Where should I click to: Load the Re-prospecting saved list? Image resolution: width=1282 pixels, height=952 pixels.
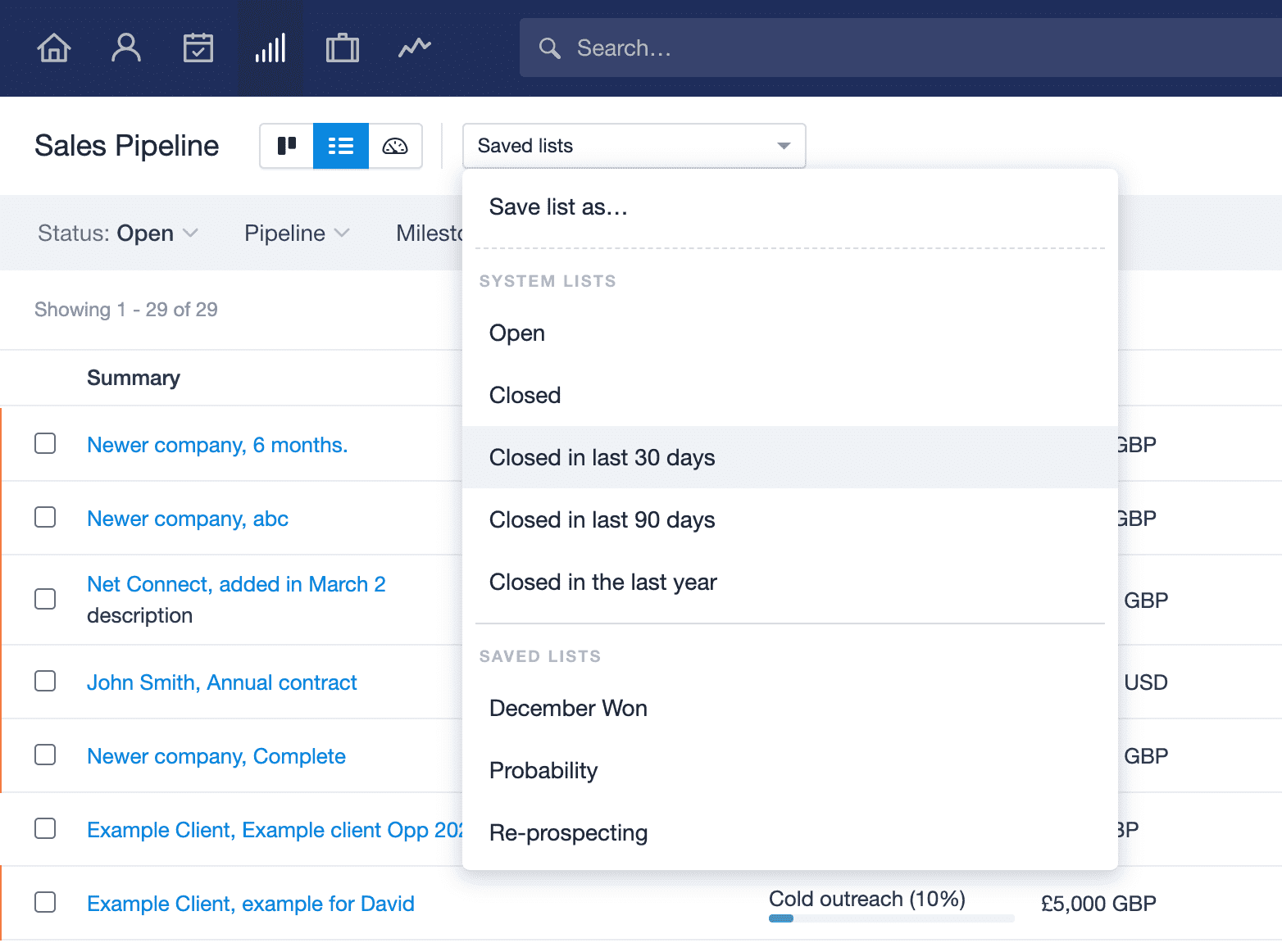click(x=790, y=833)
